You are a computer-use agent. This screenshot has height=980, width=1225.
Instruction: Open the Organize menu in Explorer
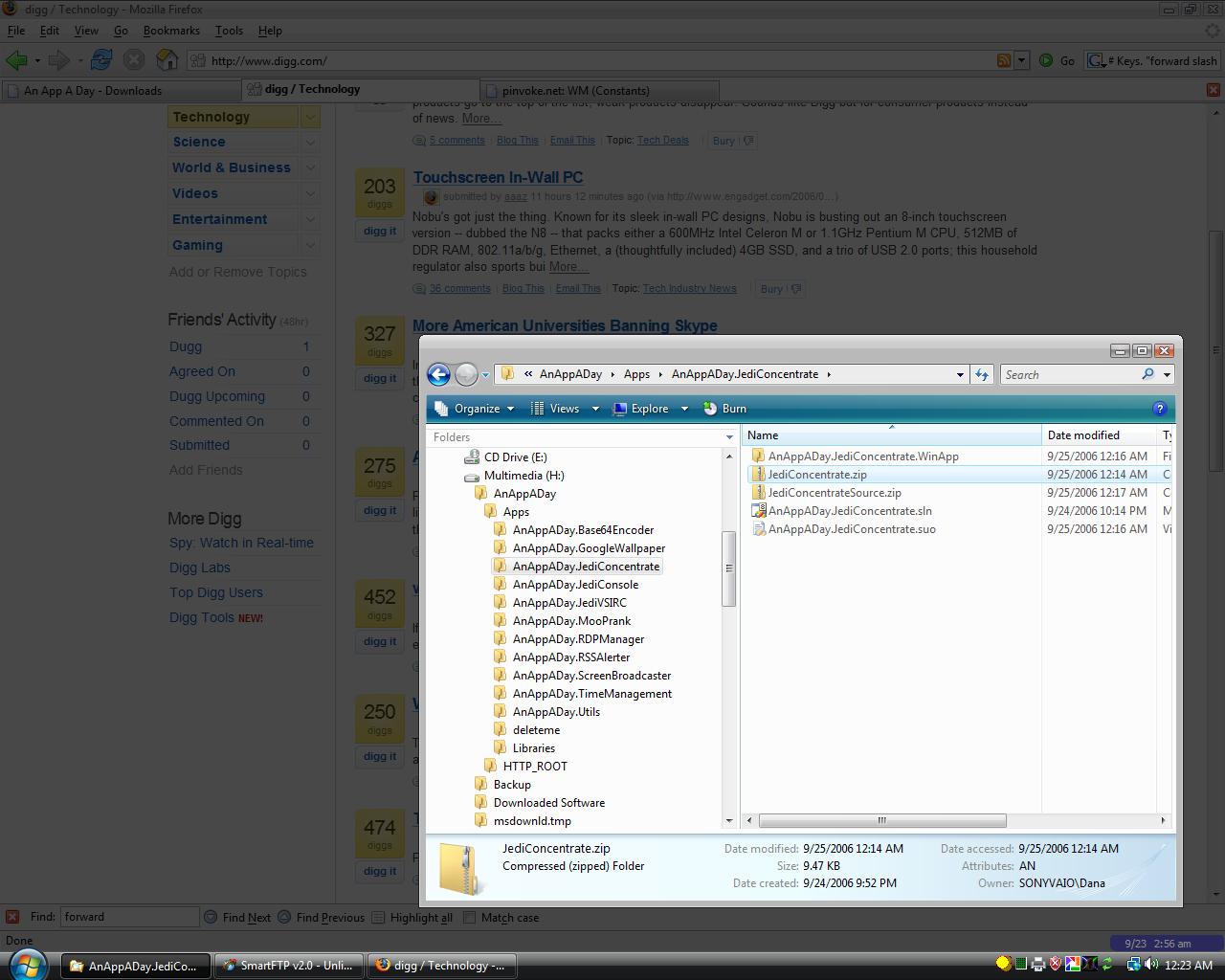click(475, 409)
